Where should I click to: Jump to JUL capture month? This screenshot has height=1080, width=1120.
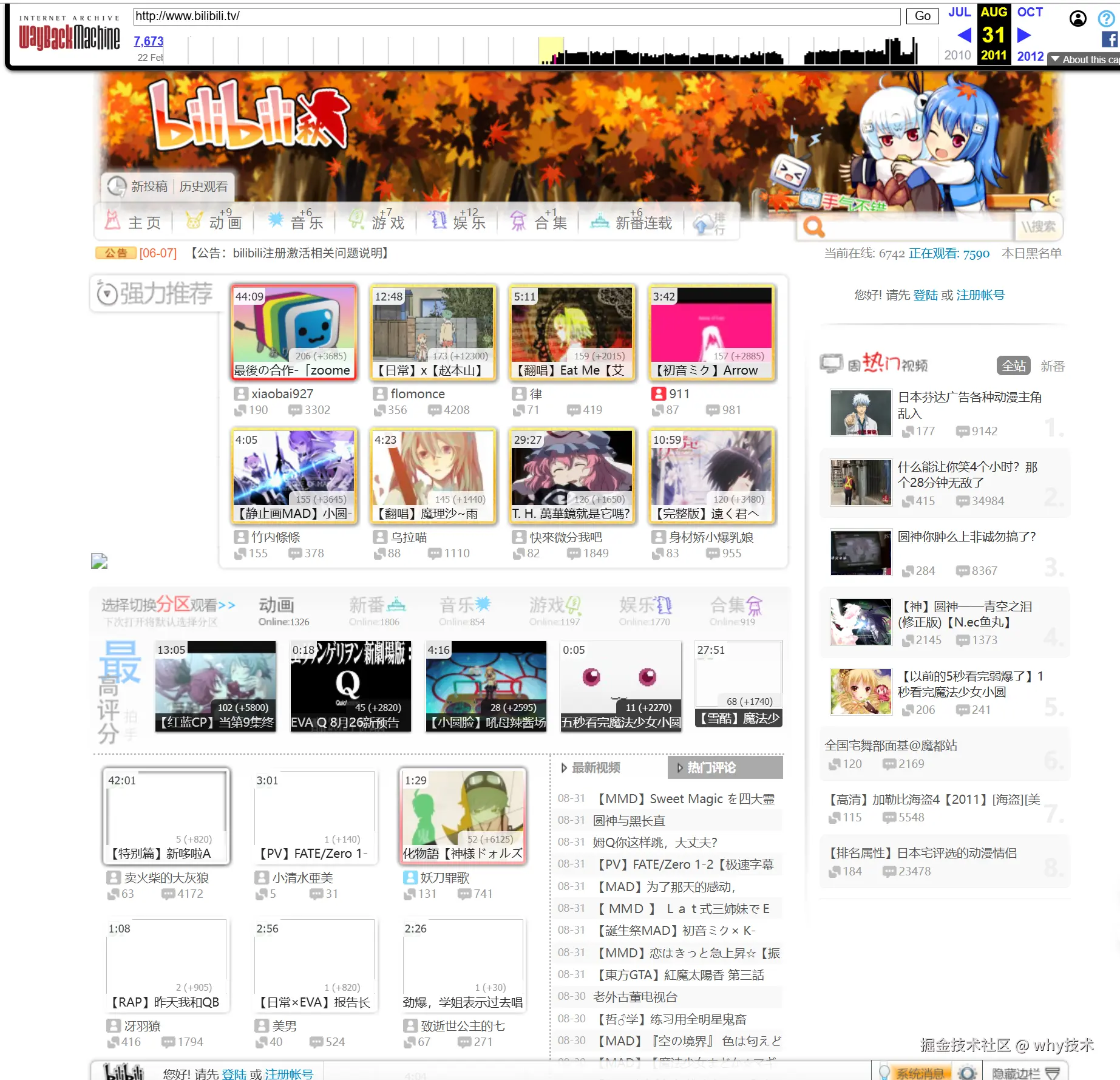pyautogui.click(x=959, y=12)
